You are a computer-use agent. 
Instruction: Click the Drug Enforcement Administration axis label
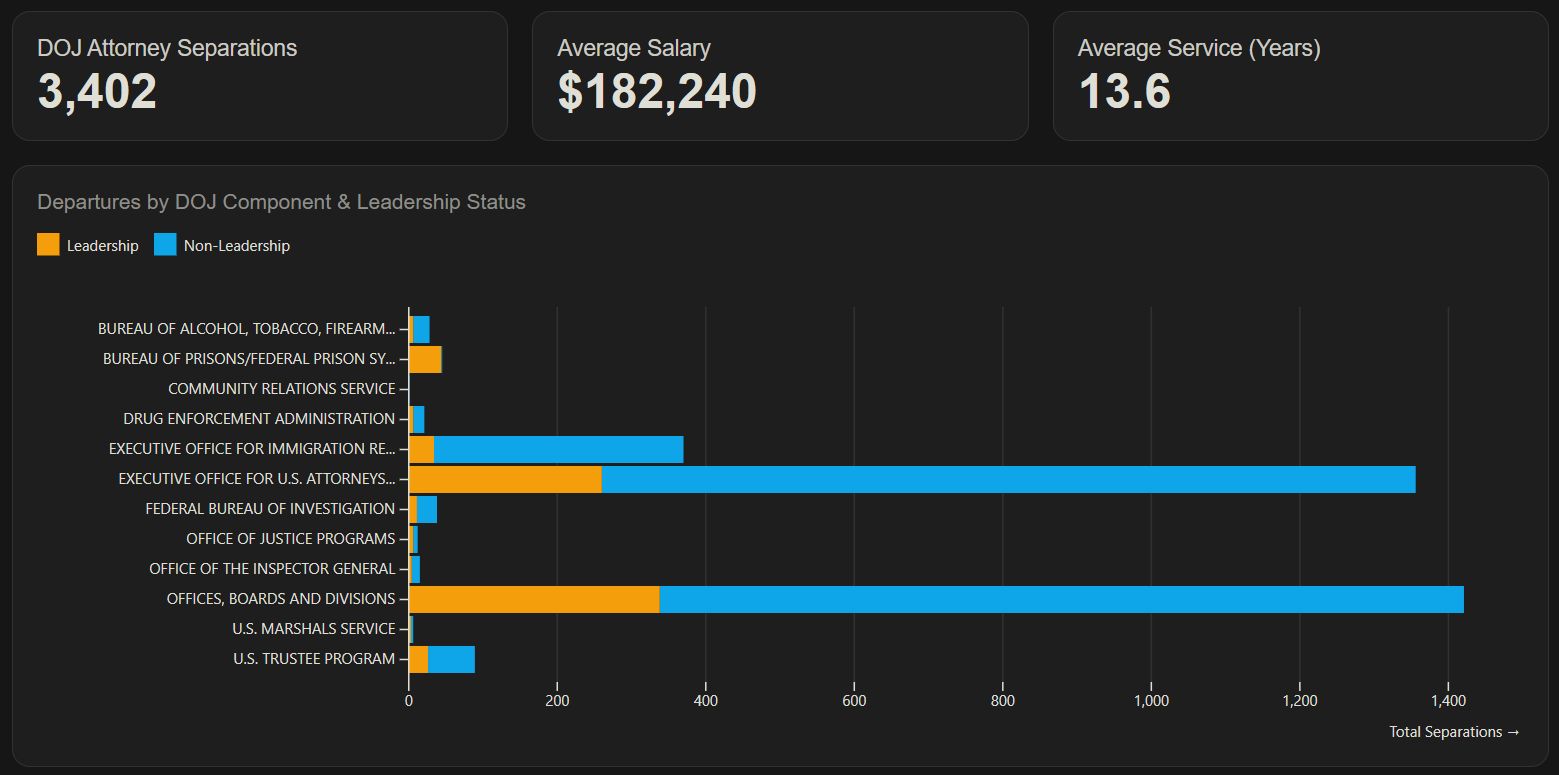click(259, 419)
